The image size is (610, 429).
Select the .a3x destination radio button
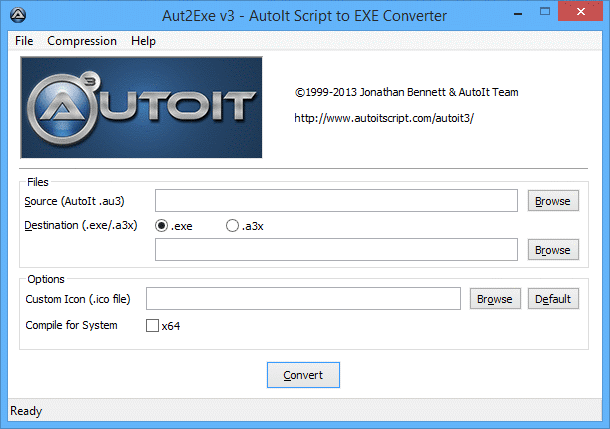(232, 226)
